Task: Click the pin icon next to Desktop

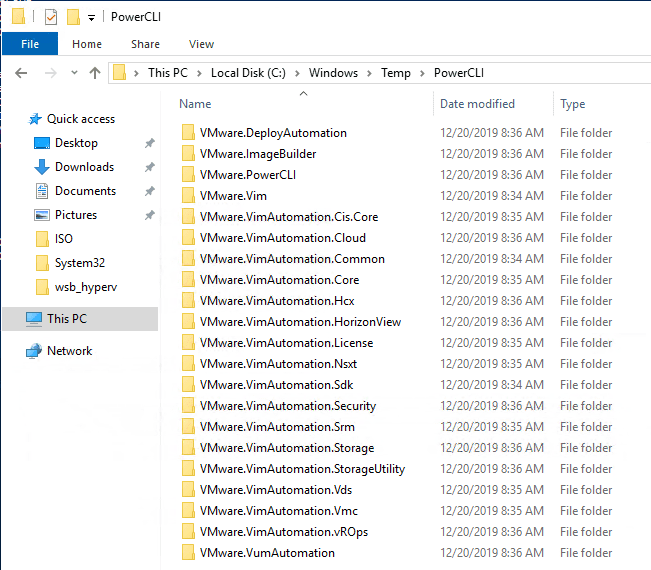Action: (149, 143)
